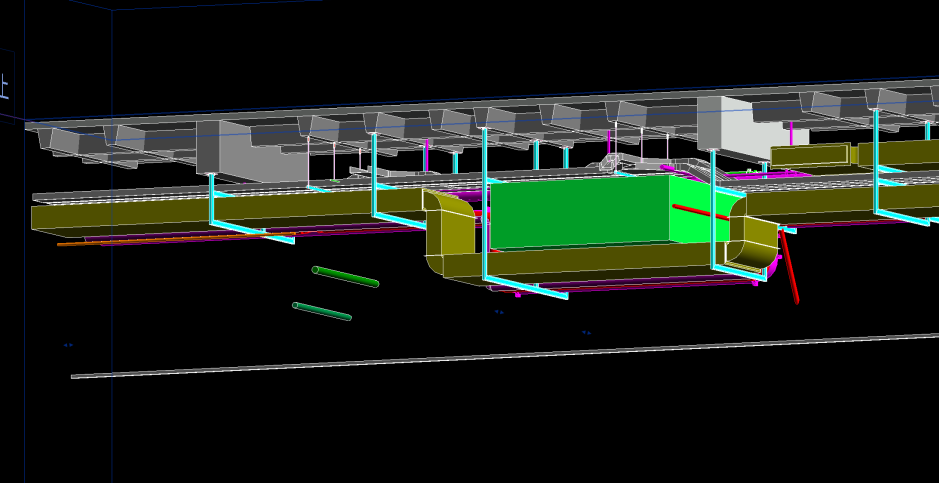Select the short olive duct at upper right
Viewport: 939px width, 483px height.
810,155
